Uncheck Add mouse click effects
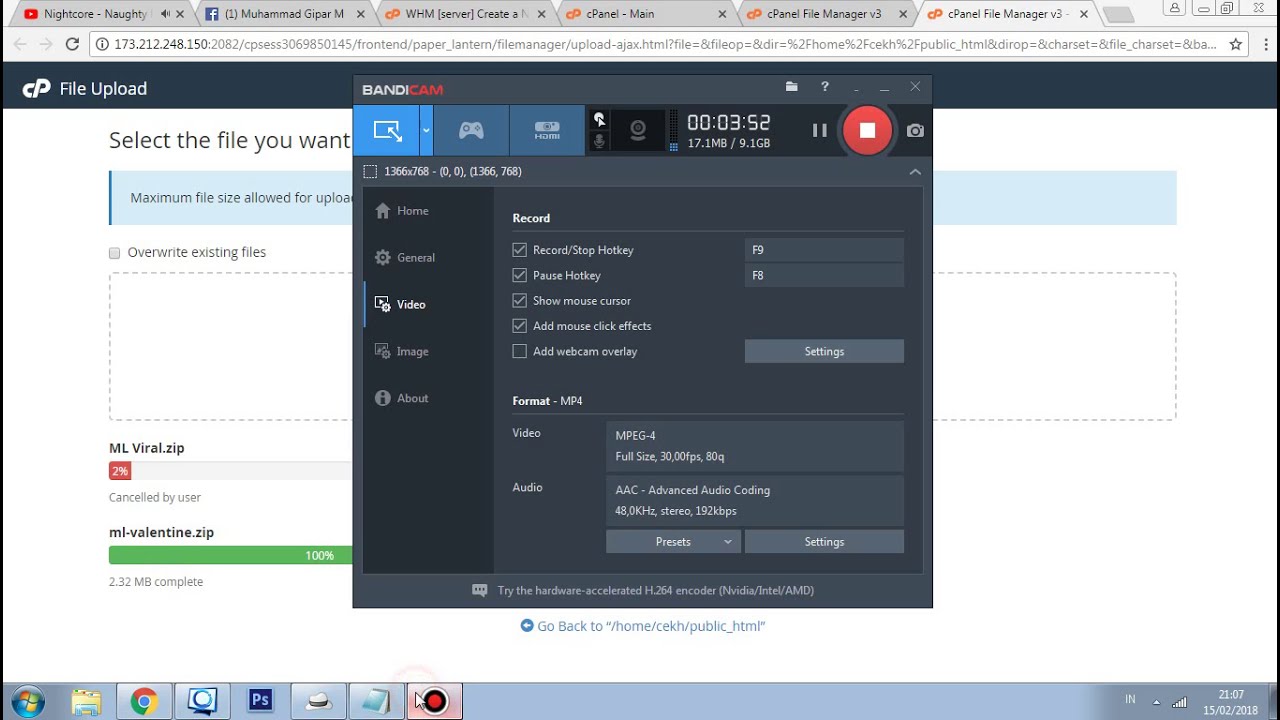Viewport: 1280px width, 720px height. 519,326
